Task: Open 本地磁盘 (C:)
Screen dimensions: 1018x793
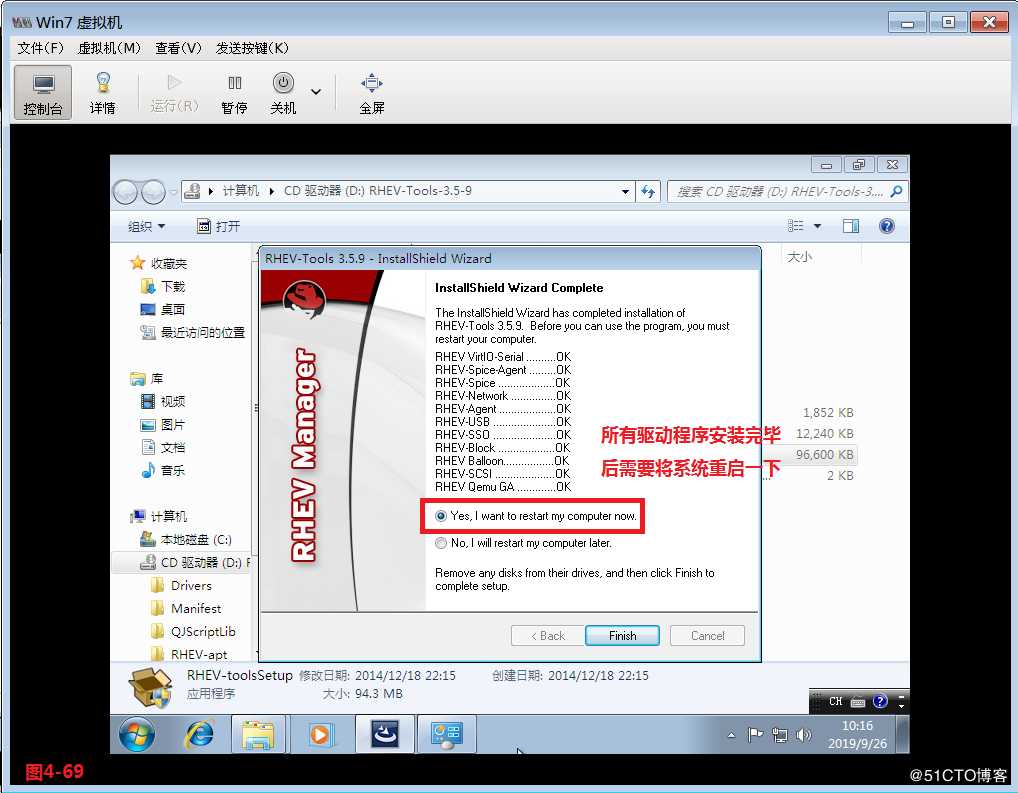Action: [x=186, y=540]
